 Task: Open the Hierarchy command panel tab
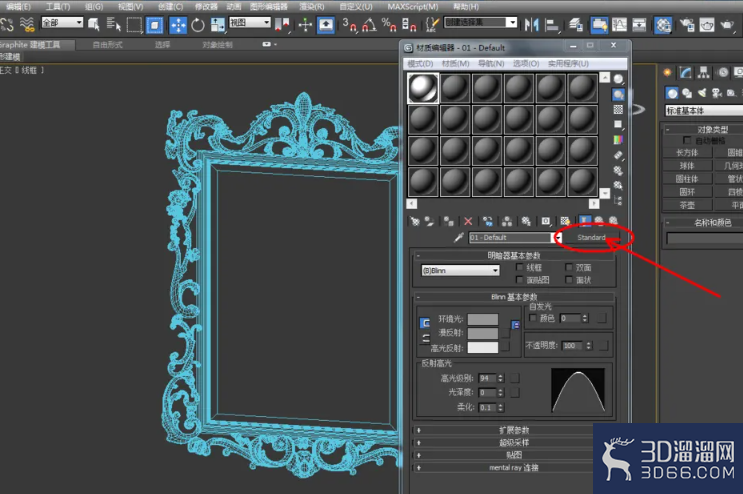[704, 72]
